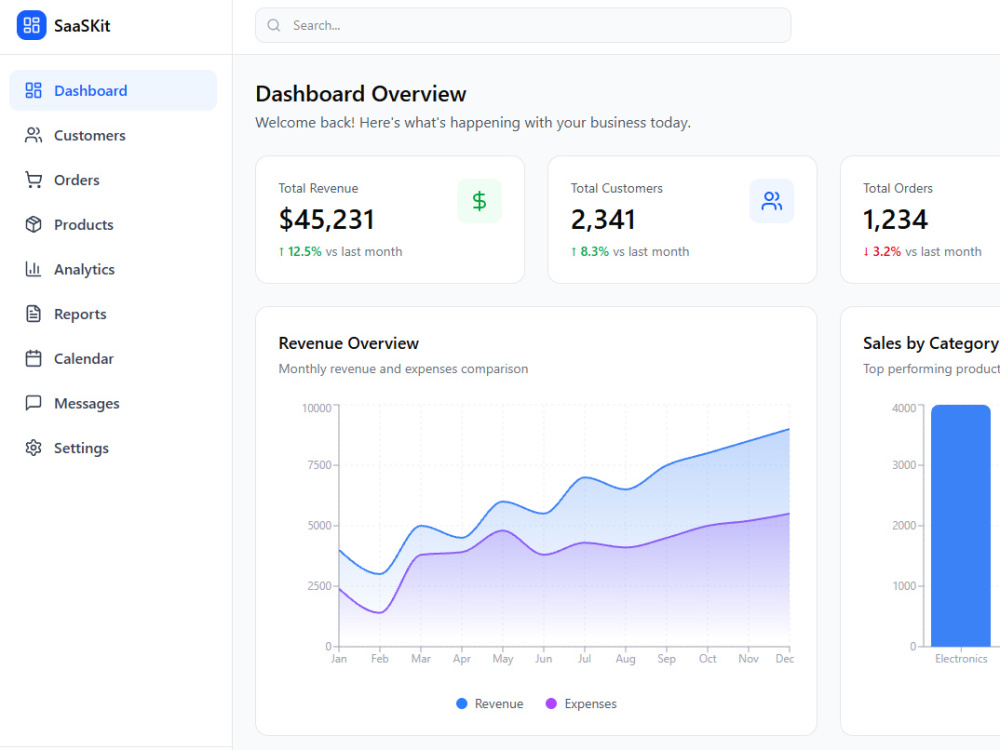
Task: Click the Jan label on chart axis
Action: [x=339, y=659]
